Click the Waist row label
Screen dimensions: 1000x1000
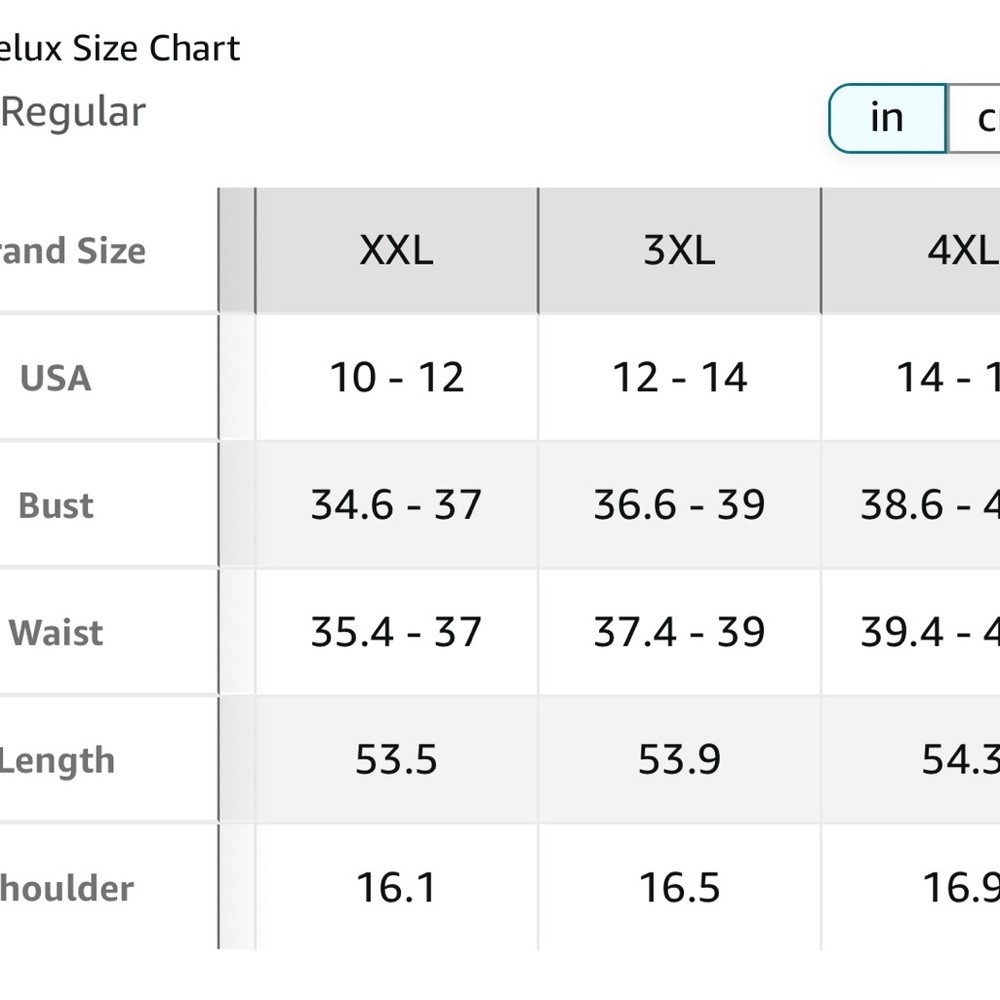[x=55, y=633]
